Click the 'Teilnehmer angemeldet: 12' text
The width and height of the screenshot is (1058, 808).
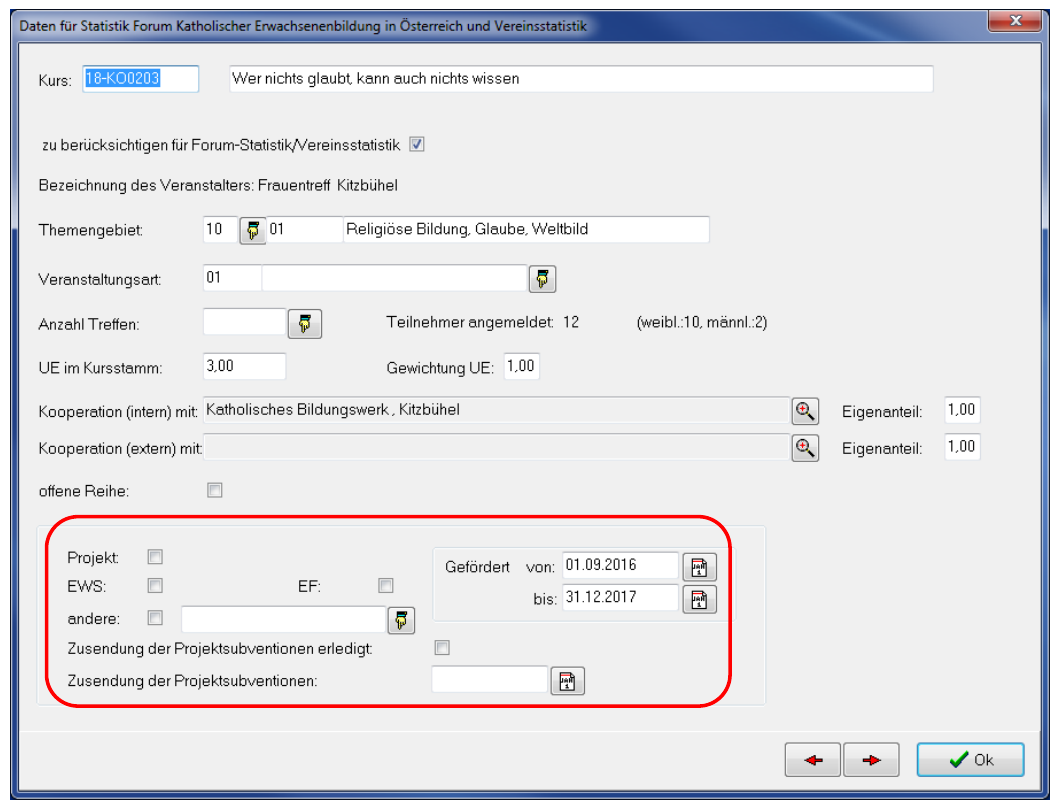pos(482,323)
